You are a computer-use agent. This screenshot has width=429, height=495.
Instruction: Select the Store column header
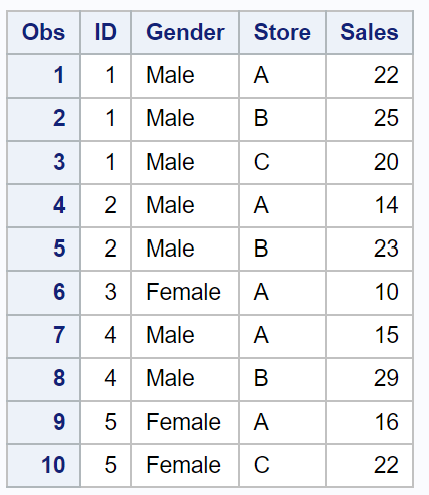click(x=282, y=32)
